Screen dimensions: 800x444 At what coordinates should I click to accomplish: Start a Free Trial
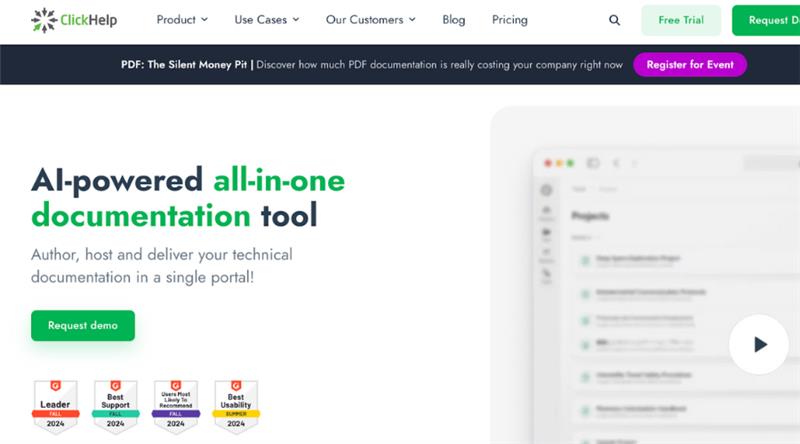tap(681, 20)
